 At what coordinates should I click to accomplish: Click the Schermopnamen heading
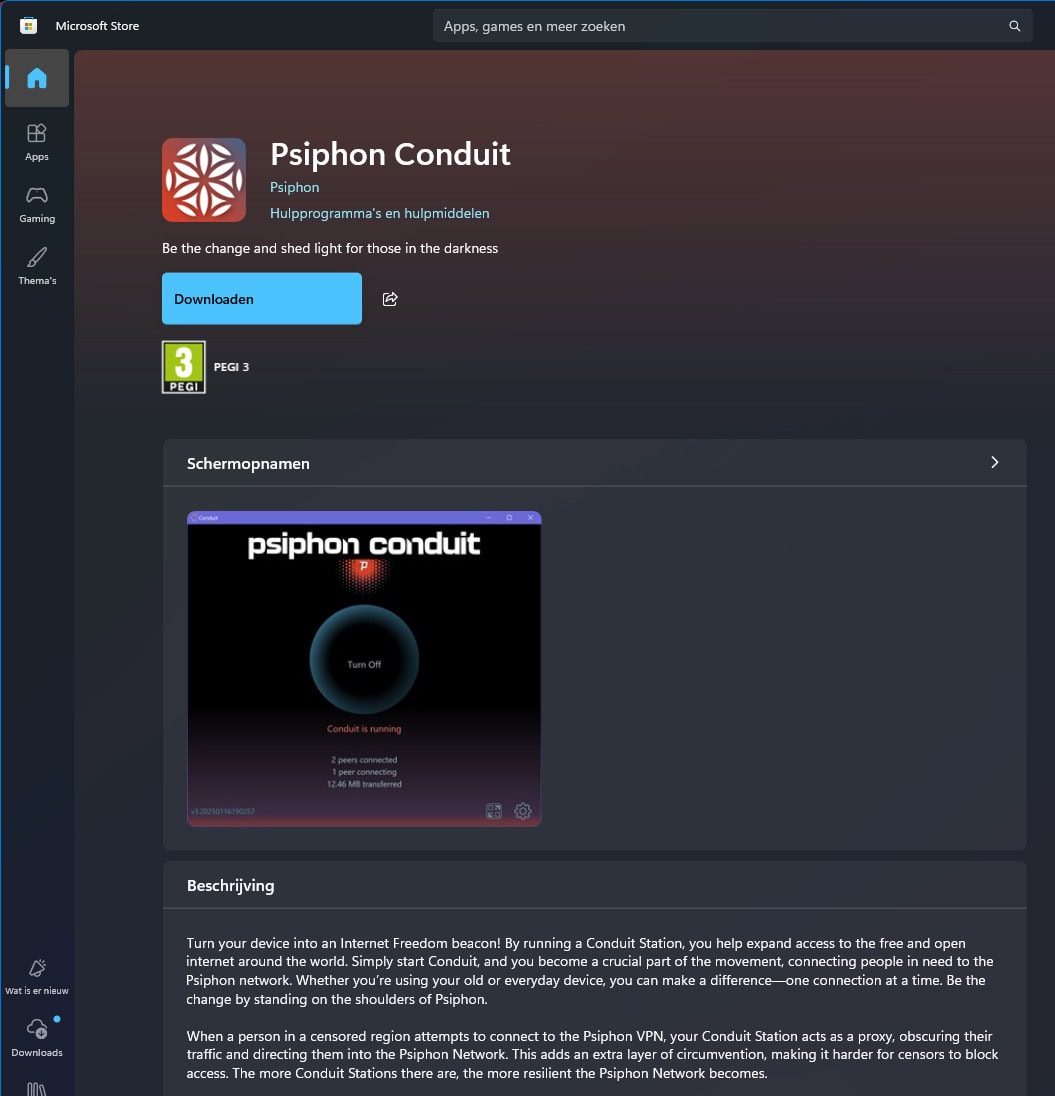[x=248, y=463]
